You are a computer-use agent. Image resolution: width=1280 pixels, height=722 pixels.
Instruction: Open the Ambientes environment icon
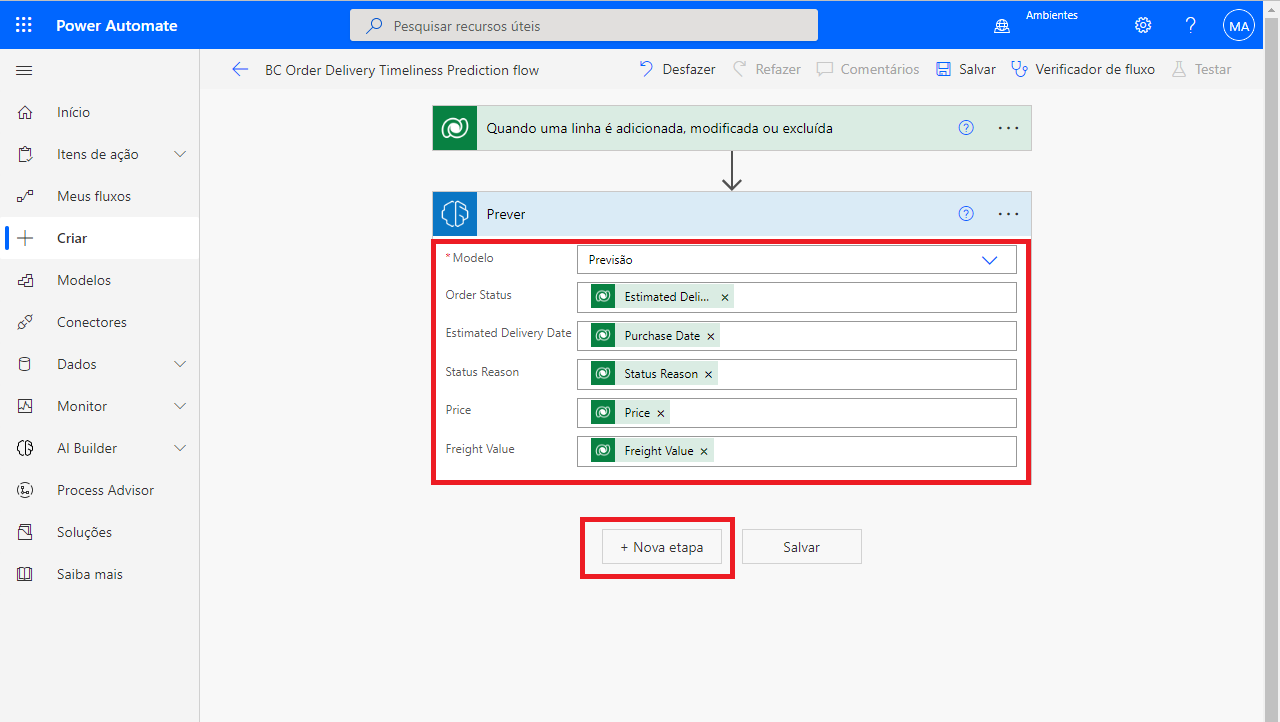click(1001, 27)
